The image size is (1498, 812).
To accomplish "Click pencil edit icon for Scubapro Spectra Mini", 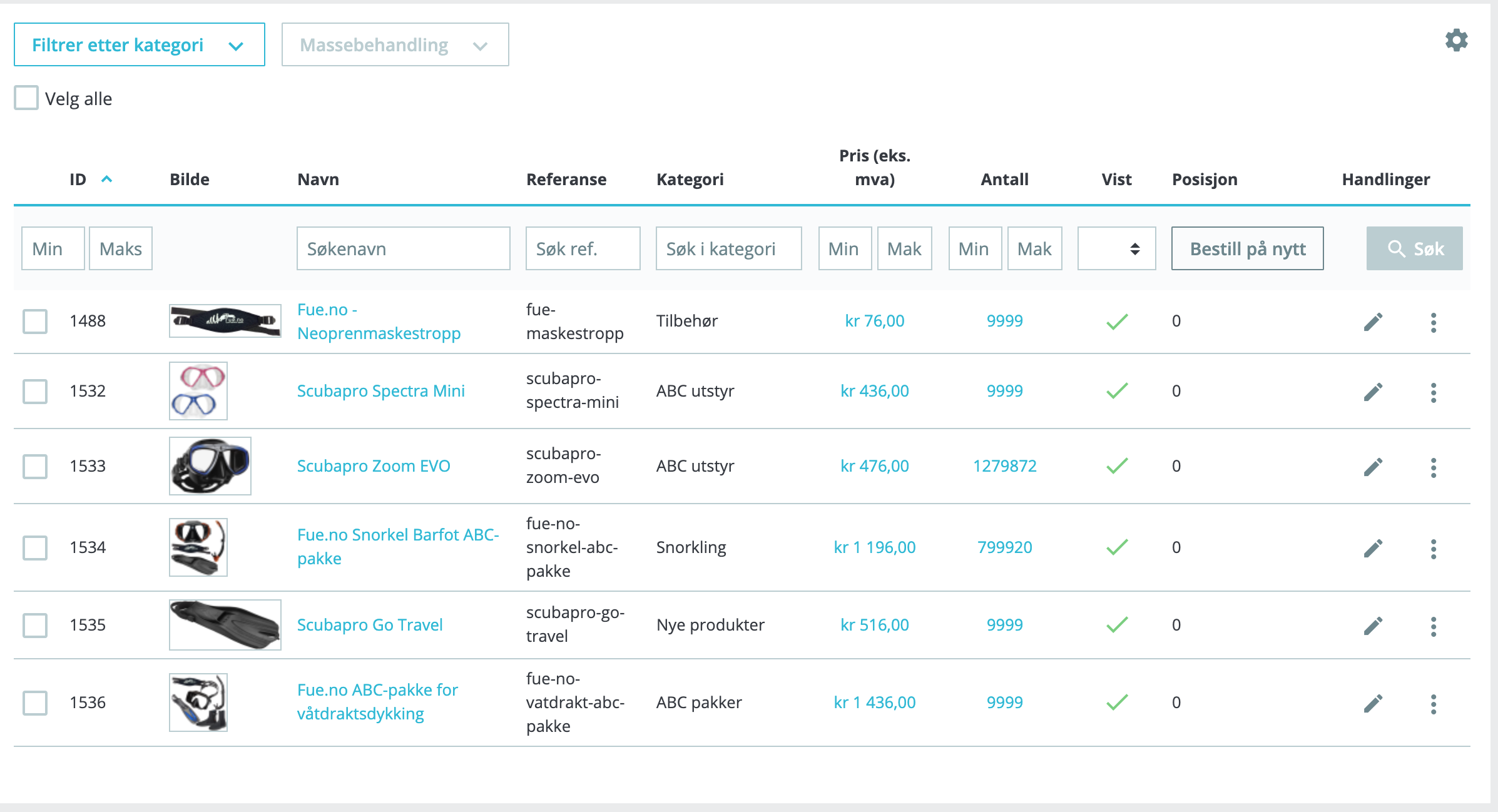I will coord(1373,392).
